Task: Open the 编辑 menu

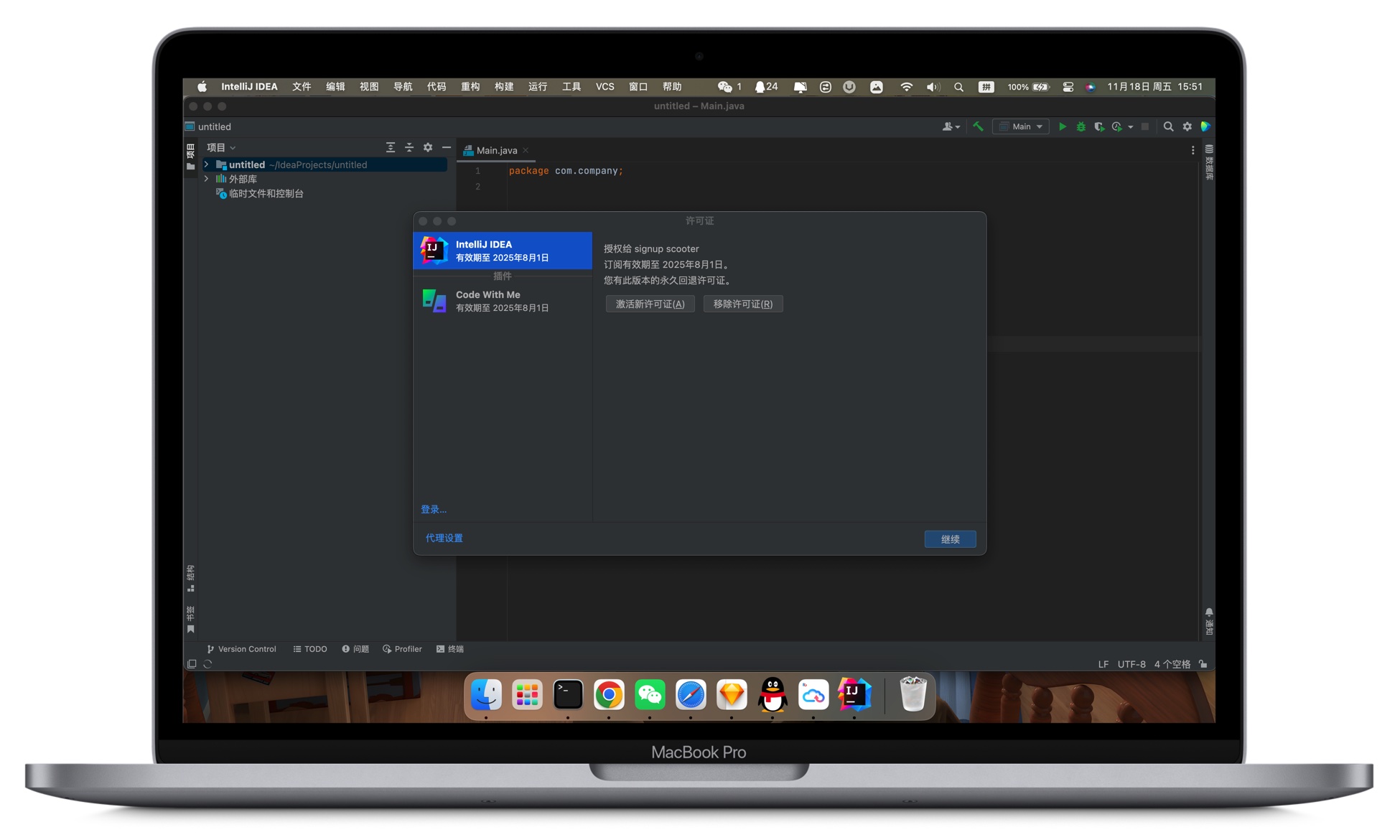Action: click(335, 86)
